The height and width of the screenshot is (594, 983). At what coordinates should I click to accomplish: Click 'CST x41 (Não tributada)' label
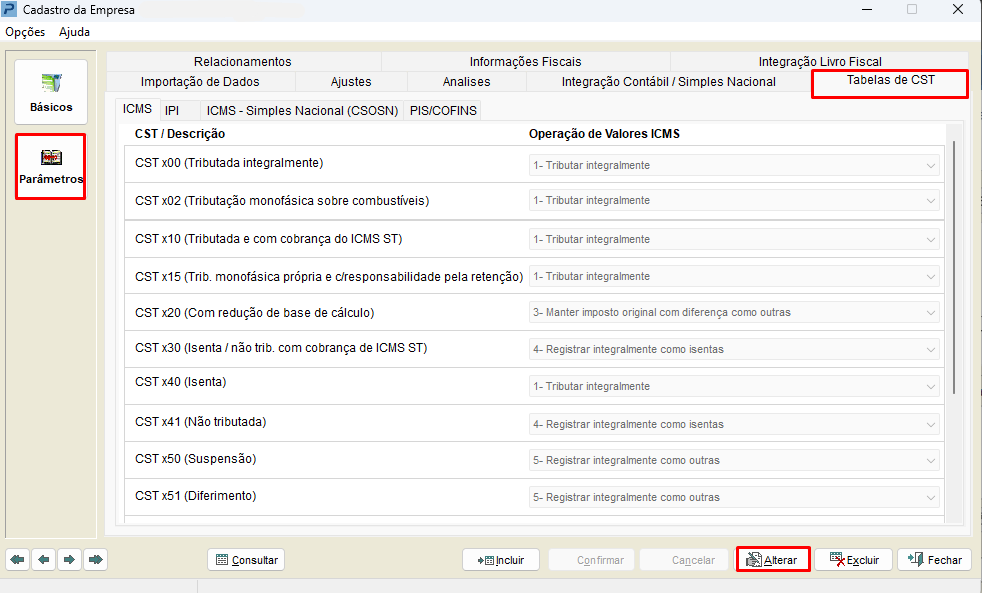[201, 422]
